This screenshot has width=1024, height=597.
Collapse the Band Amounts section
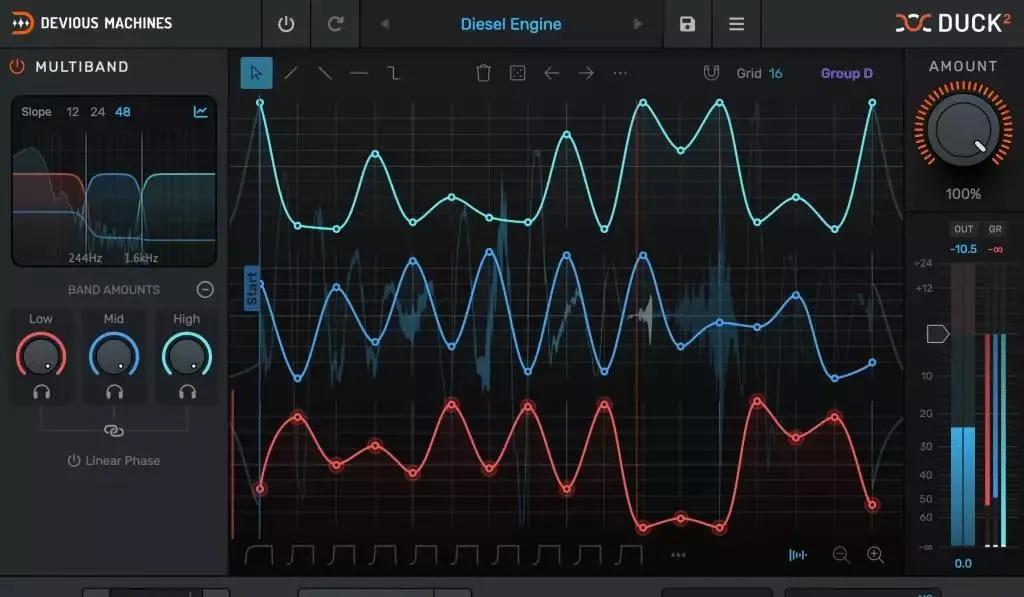tap(205, 290)
